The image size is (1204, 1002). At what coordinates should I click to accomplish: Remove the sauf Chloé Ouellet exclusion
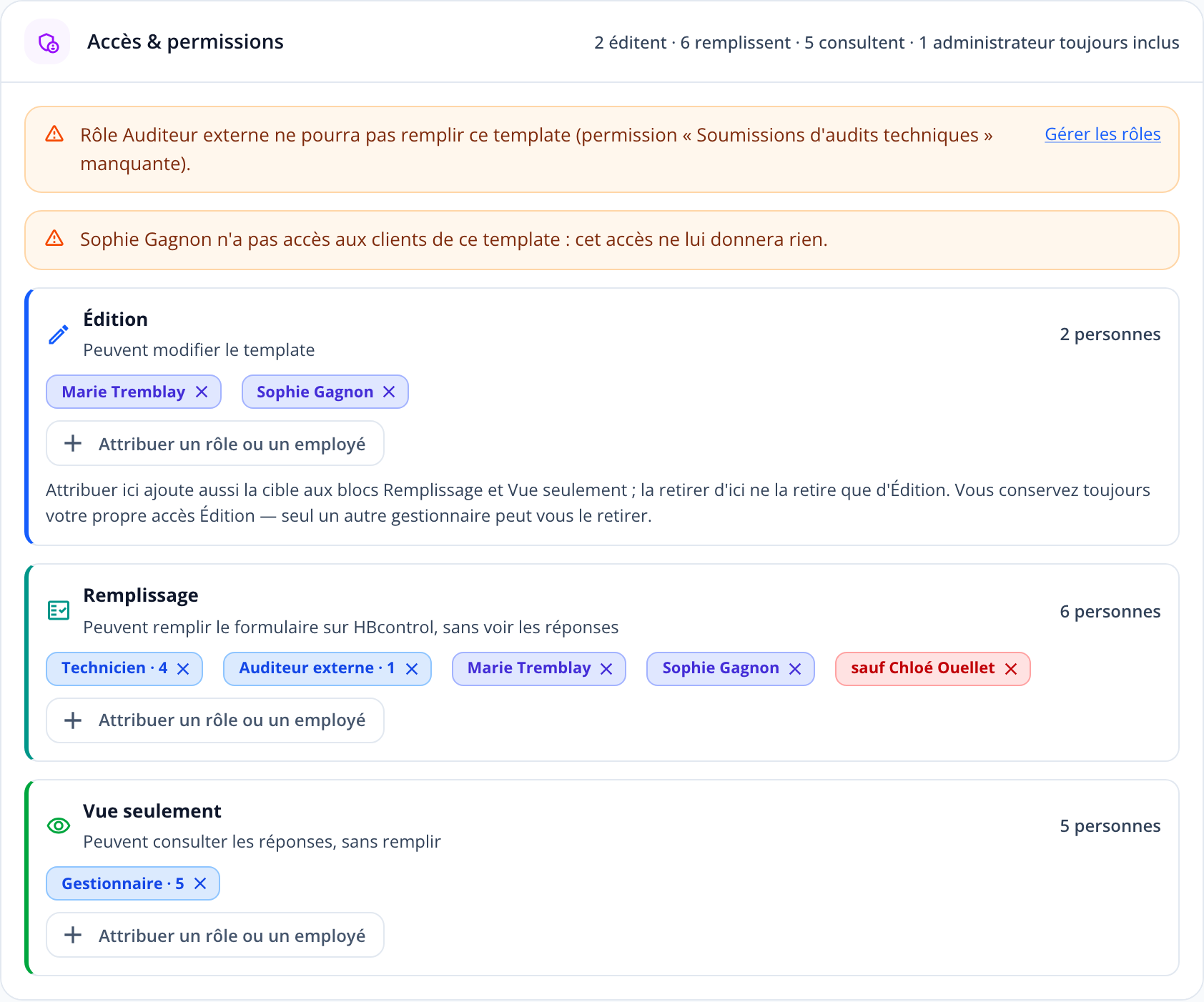tap(1011, 669)
